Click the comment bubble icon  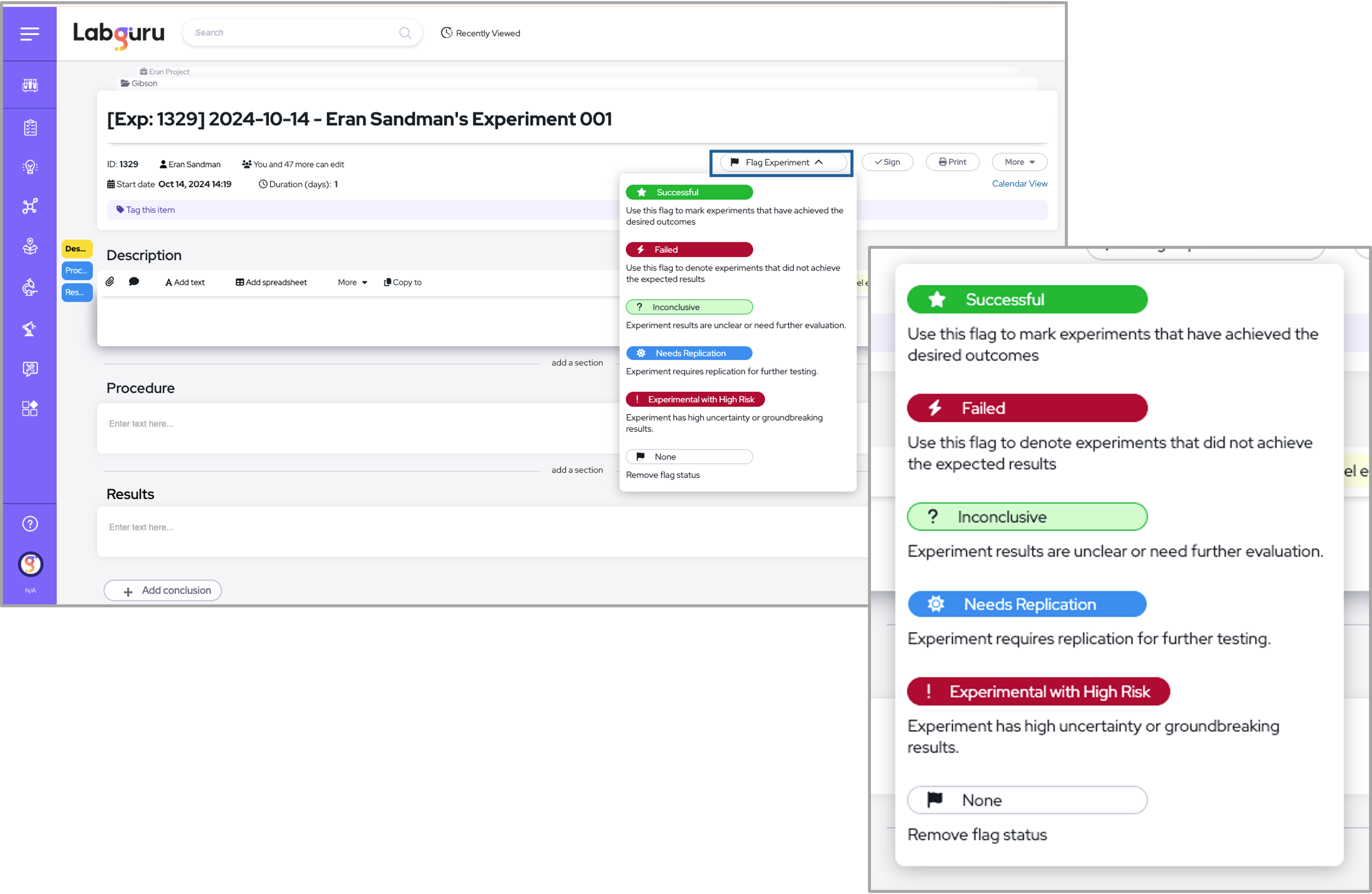[x=134, y=281]
